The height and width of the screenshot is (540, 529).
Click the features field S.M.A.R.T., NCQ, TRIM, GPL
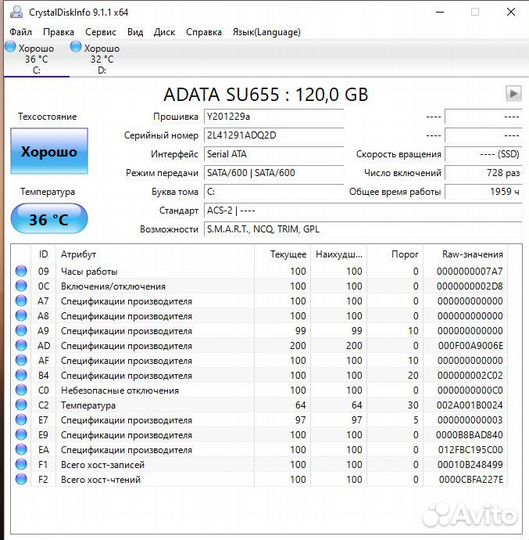point(363,229)
